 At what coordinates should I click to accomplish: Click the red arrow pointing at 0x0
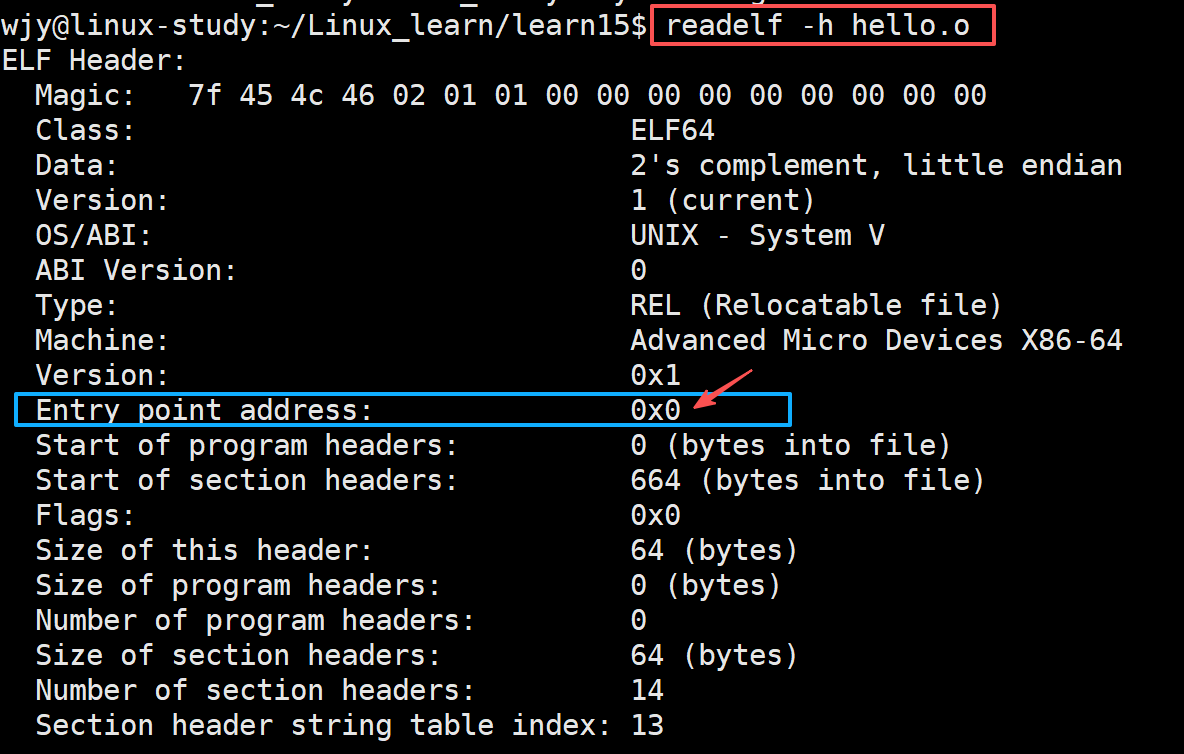[723, 388]
